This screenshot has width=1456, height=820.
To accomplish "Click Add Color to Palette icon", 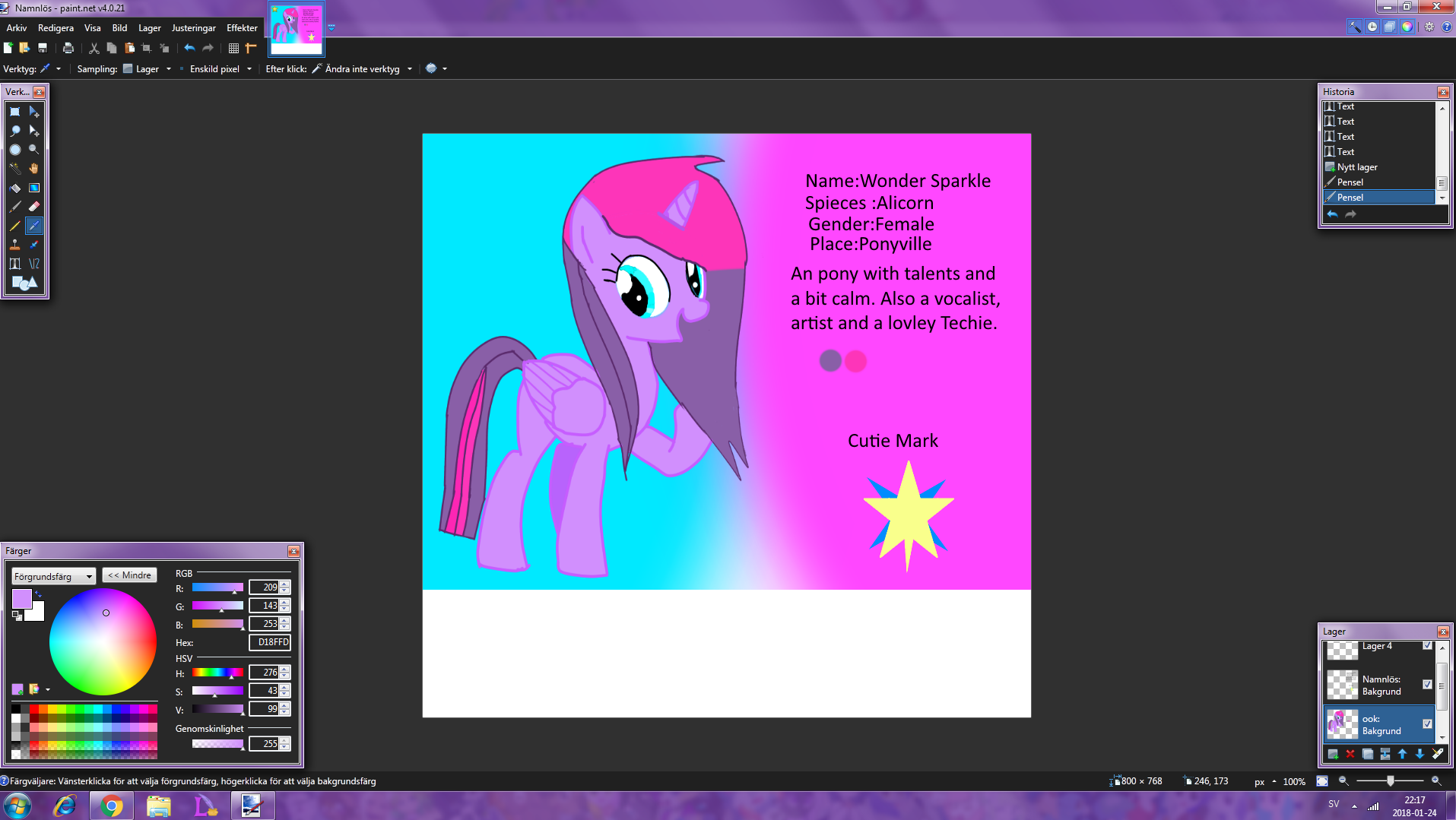I will [17, 689].
